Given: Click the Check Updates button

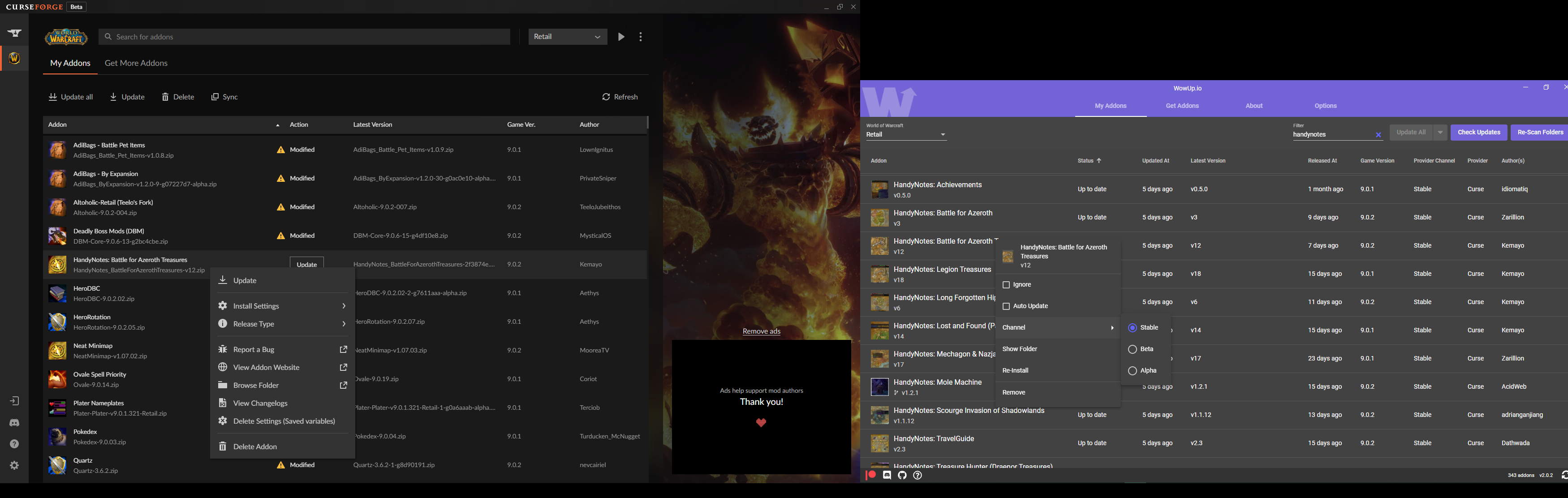Looking at the screenshot, I should [1479, 132].
